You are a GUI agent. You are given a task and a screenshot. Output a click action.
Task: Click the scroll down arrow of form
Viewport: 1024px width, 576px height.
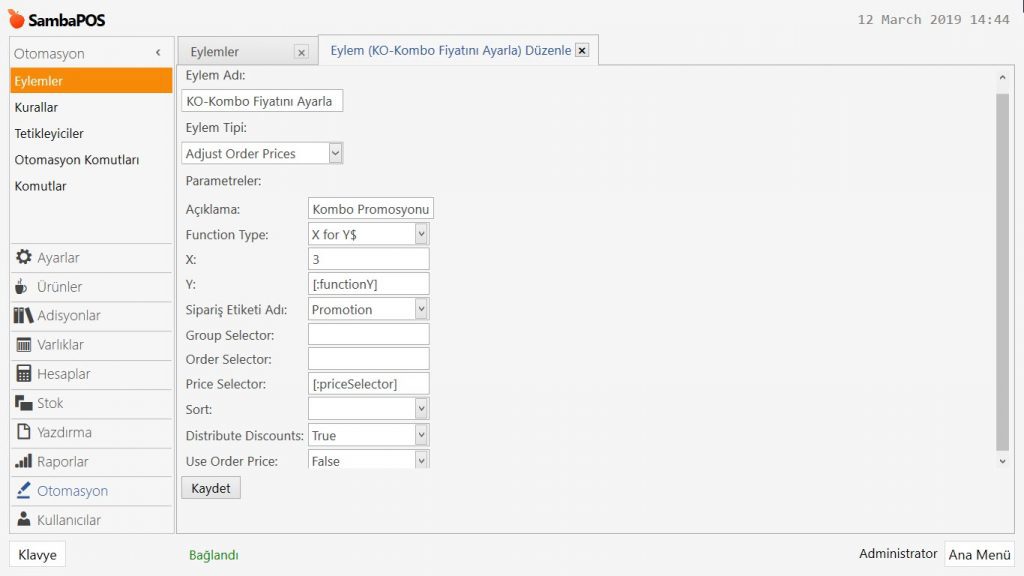[x=1002, y=461]
